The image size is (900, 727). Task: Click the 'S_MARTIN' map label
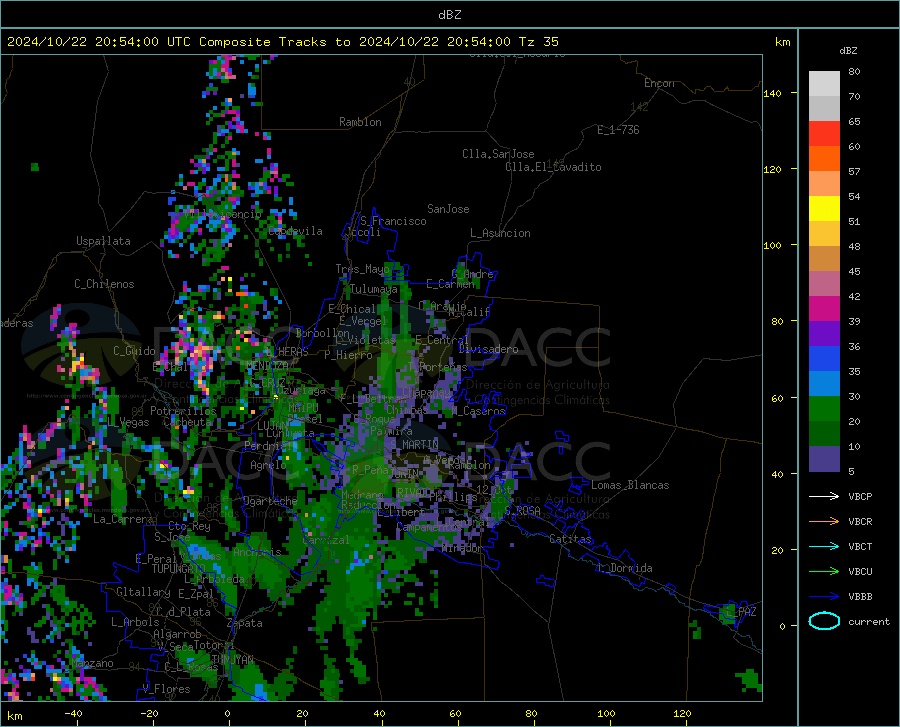(414, 445)
